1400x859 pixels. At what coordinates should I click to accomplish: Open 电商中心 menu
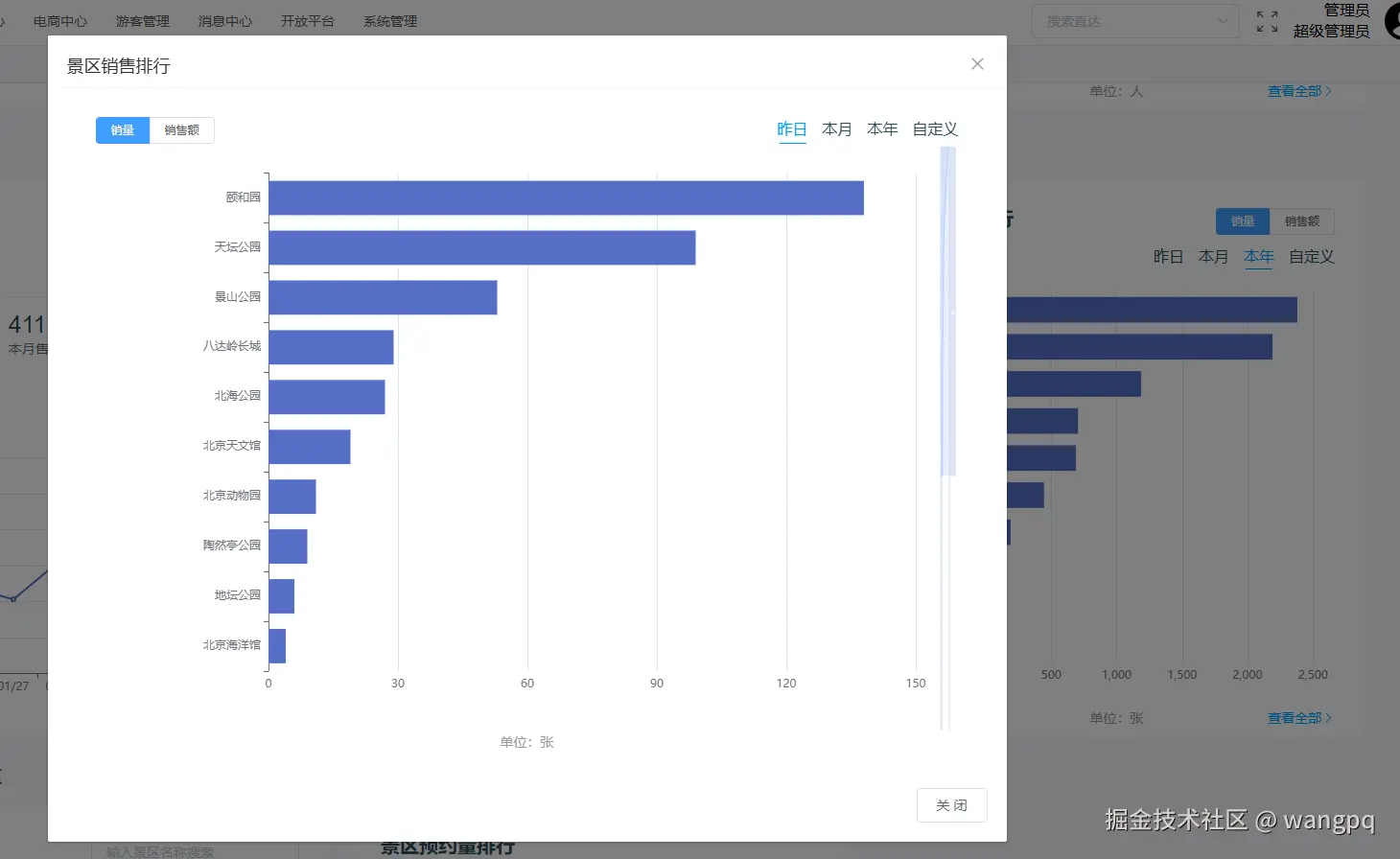click(x=60, y=21)
